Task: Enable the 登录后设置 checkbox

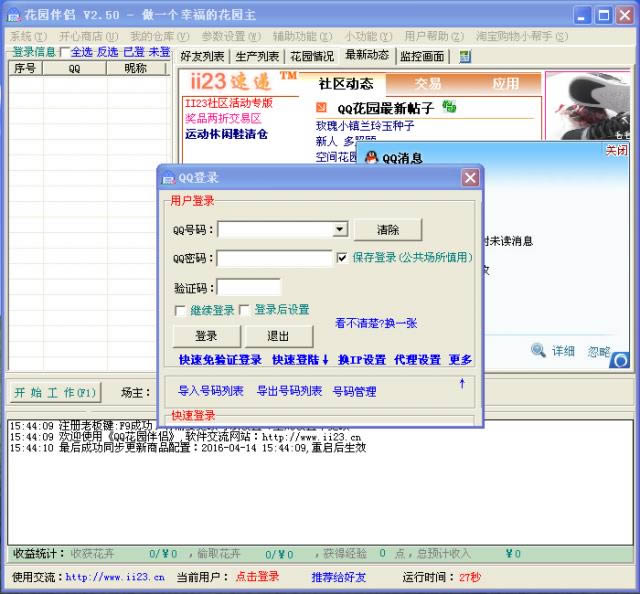Action: (x=244, y=311)
